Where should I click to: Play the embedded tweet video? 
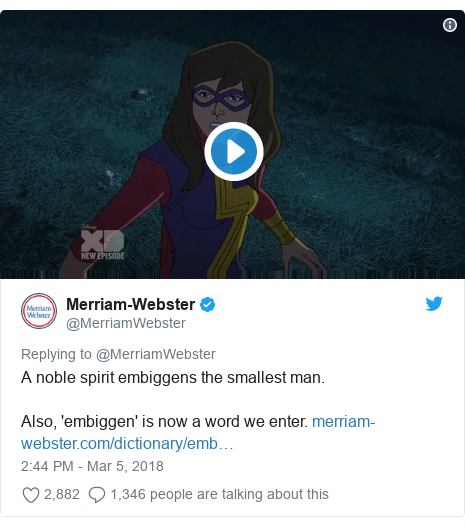pos(234,152)
